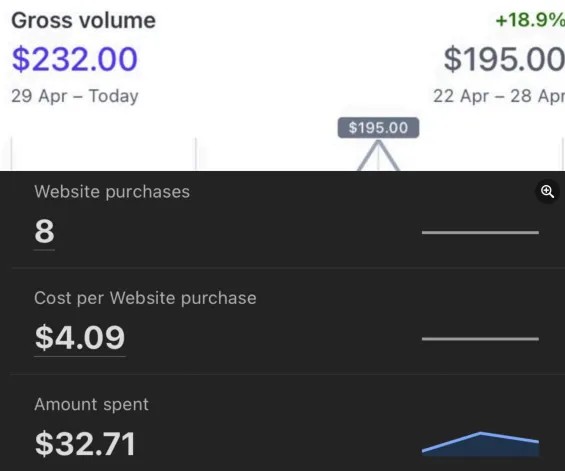Click the Cost per Website purchase label
565x471 pixels.
tap(145, 298)
